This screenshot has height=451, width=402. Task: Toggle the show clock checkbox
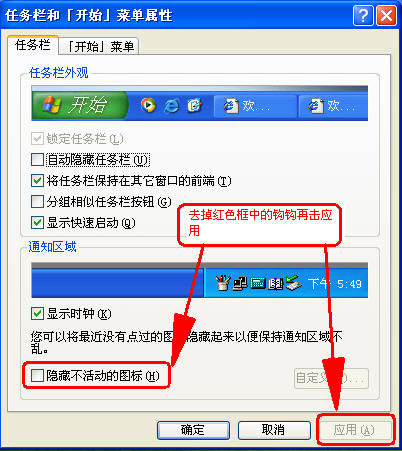point(37,314)
